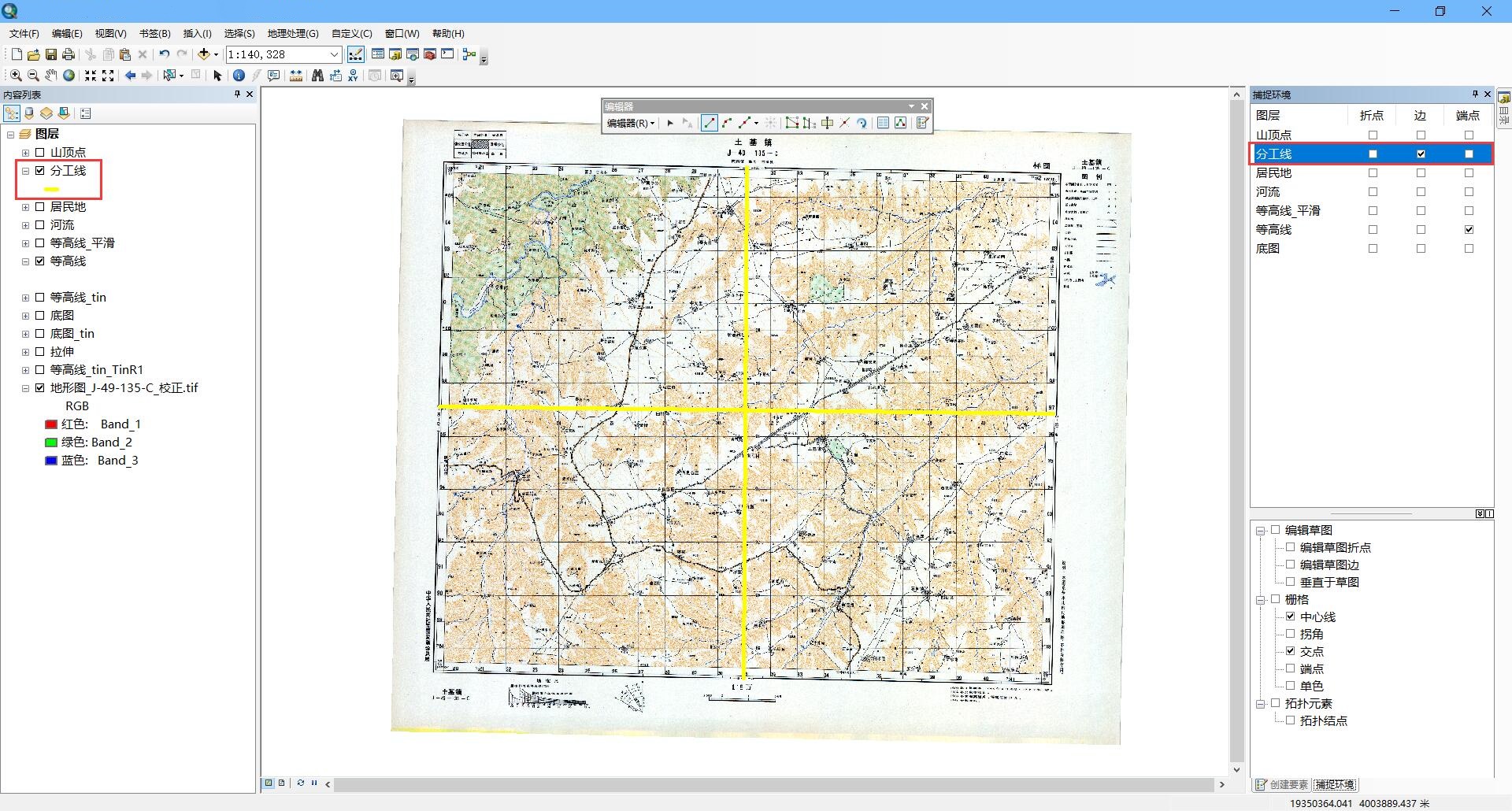
Task: Select the Zoom In tool
Action: pos(16,76)
